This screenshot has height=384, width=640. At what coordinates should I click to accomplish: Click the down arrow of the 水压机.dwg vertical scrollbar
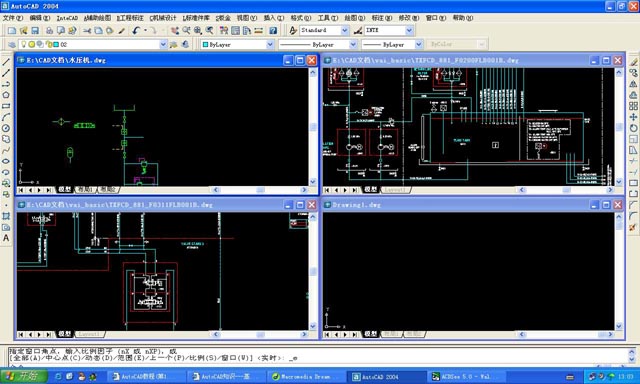[313, 181]
